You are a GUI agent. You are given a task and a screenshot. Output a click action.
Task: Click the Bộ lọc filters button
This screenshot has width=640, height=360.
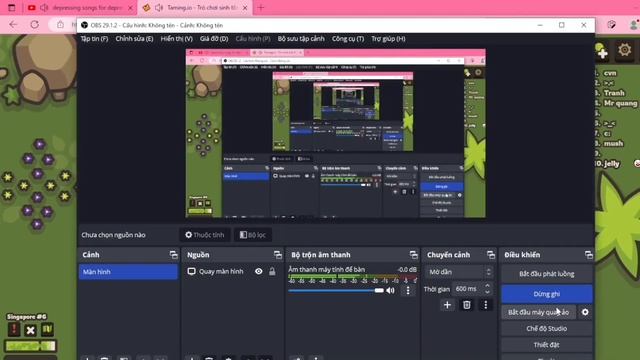(x=253, y=235)
